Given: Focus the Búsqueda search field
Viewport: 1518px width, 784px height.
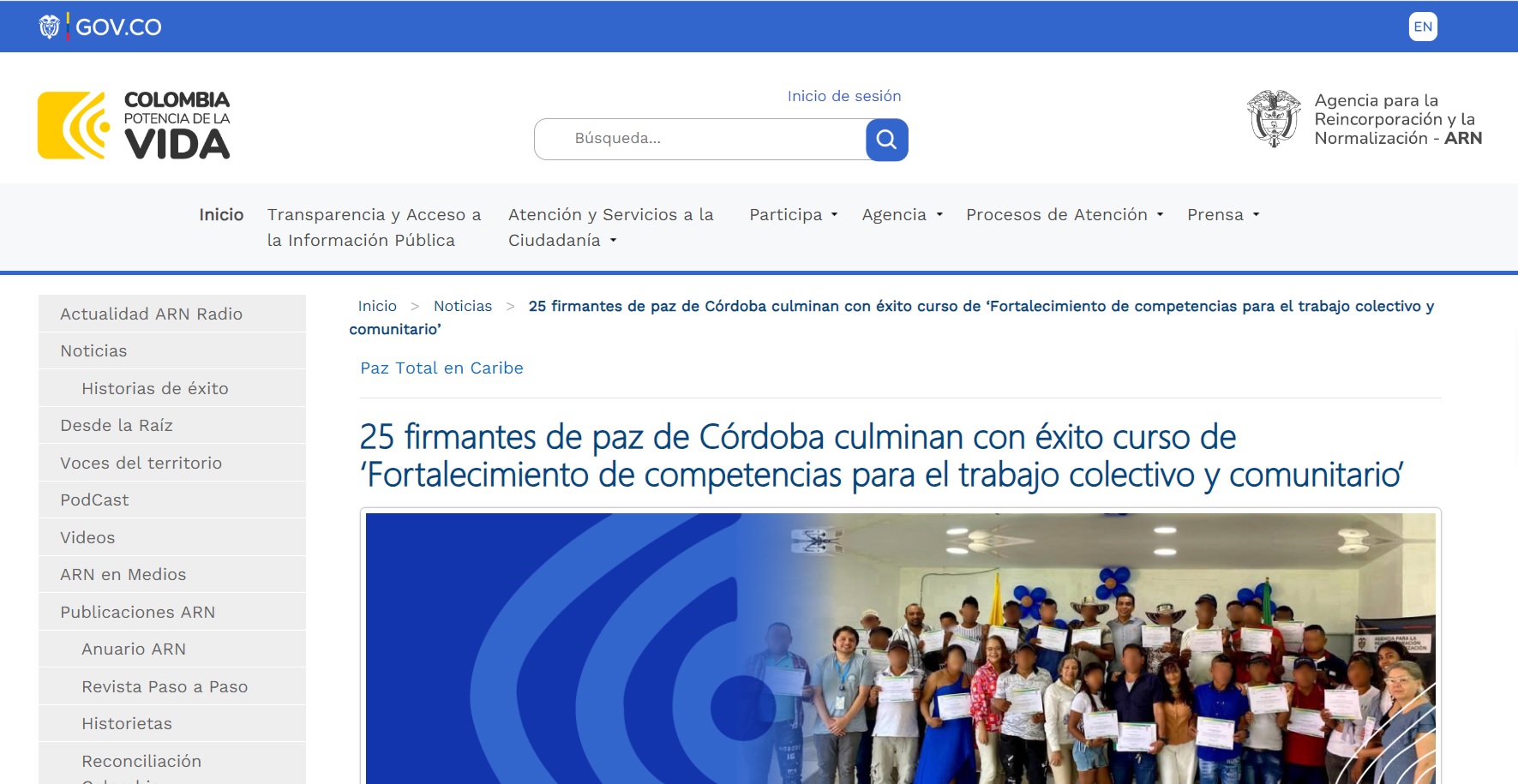Looking at the screenshot, I should [x=700, y=139].
